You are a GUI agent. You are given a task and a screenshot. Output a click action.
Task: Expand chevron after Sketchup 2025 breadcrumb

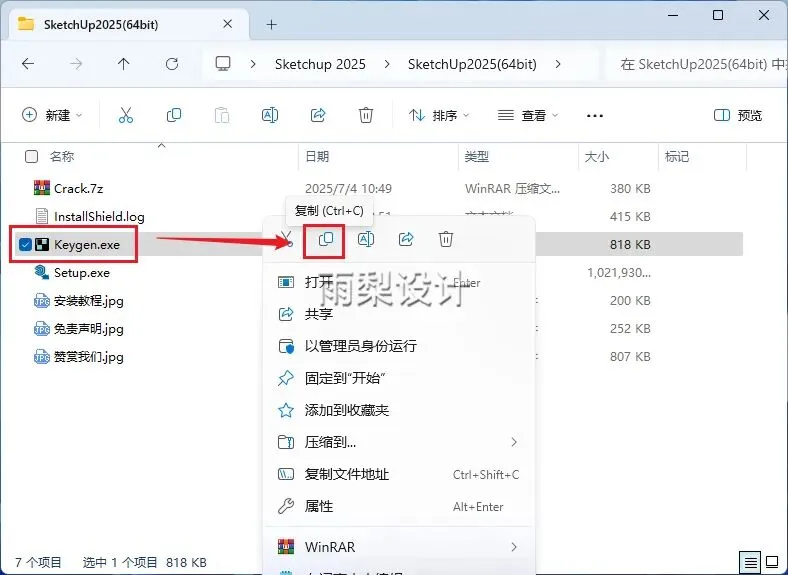click(386, 64)
